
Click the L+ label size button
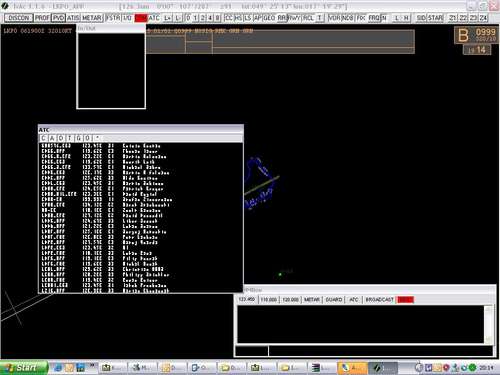click(x=168, y=18)
